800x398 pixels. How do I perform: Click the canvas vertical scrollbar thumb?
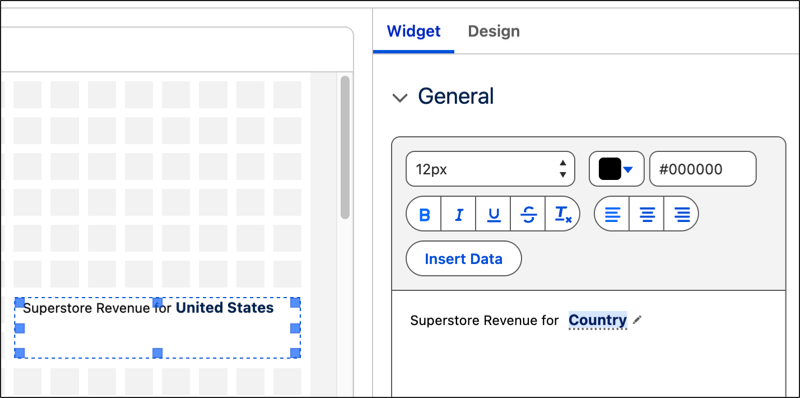click(x=345, y=147)
